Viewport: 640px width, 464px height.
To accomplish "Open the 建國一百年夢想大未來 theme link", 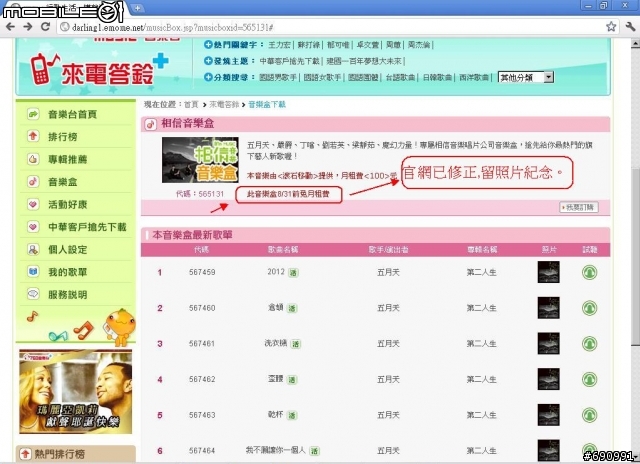I will point(364,61).
